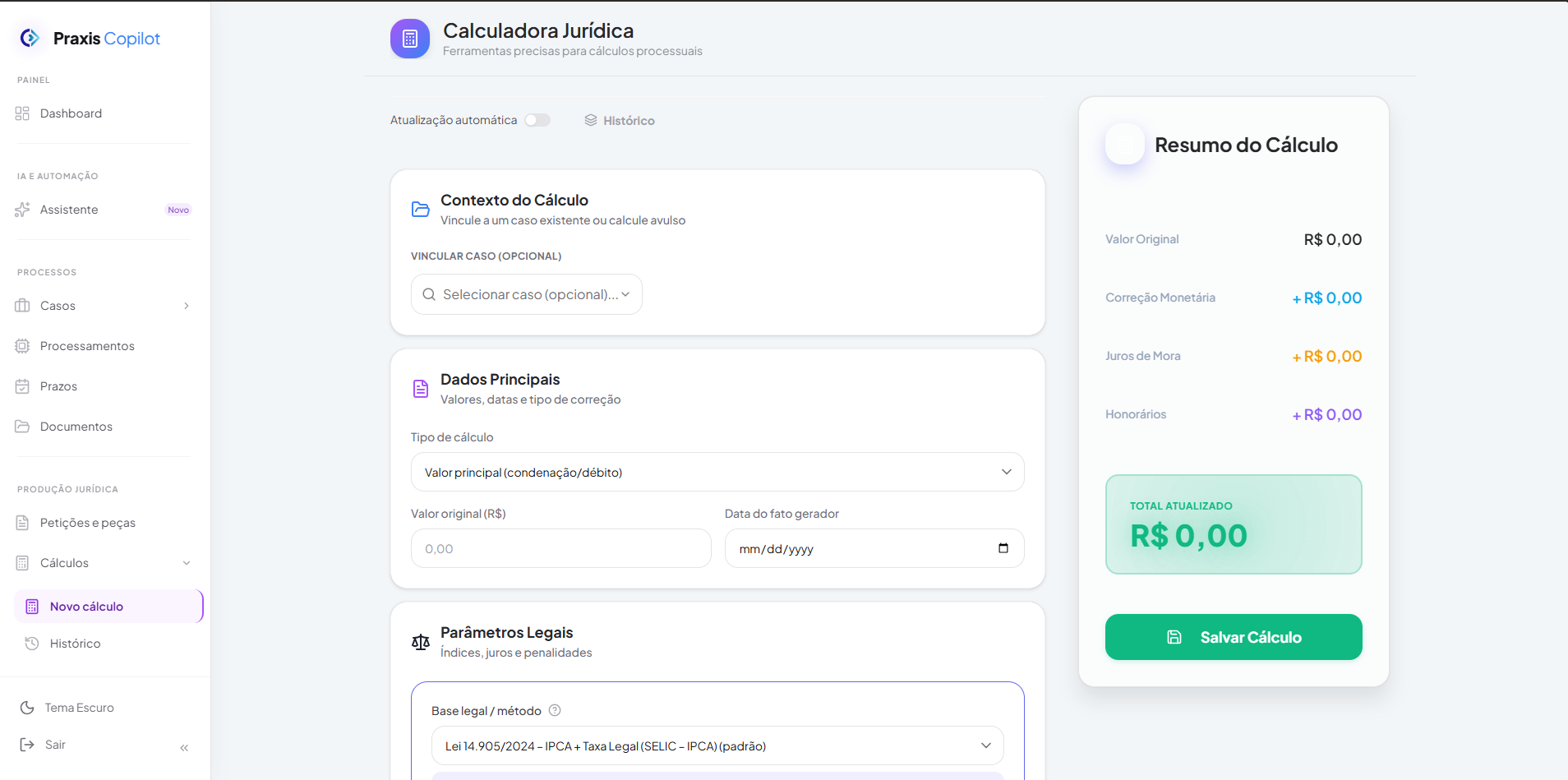The height and width of the screenshot is (780, 1568).
Task: Open the Tipo de cálculo dropdown
Action: (x=717, y=472)
